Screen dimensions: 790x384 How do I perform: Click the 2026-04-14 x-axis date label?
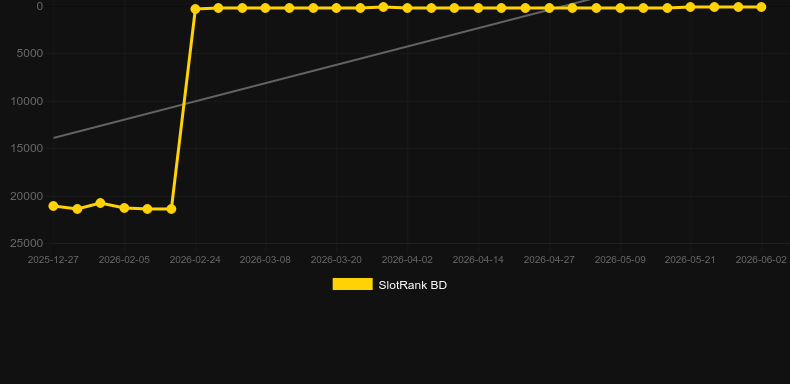(x=478, y=260)
